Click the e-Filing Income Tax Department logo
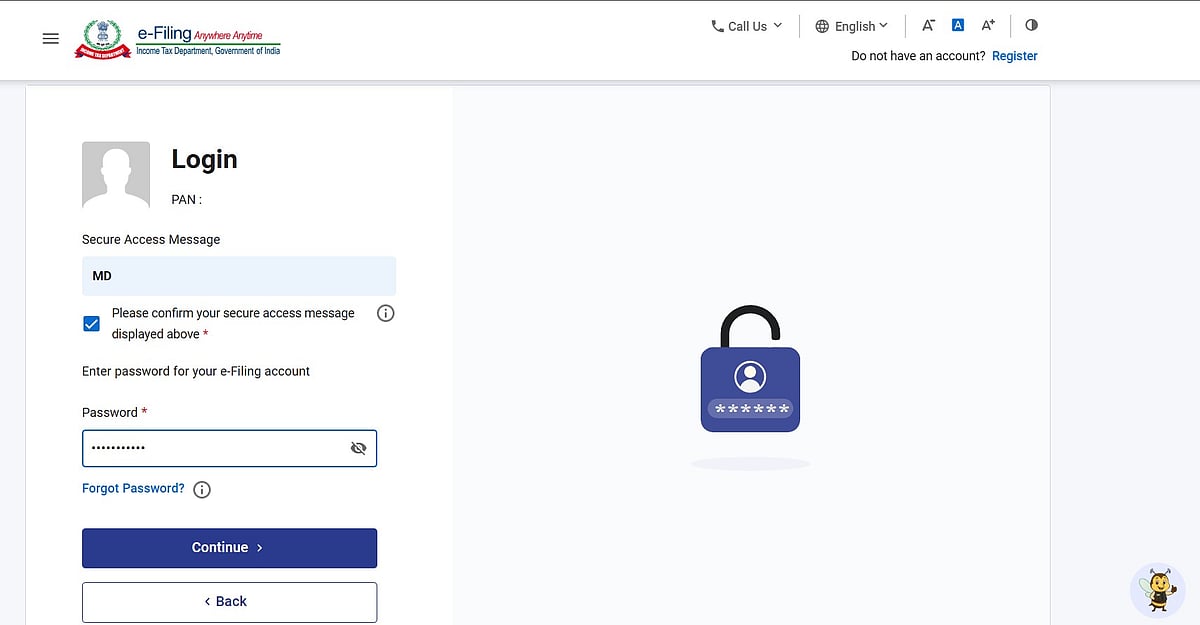This screenshot has width=1200, height=625. tap(177, 39)
